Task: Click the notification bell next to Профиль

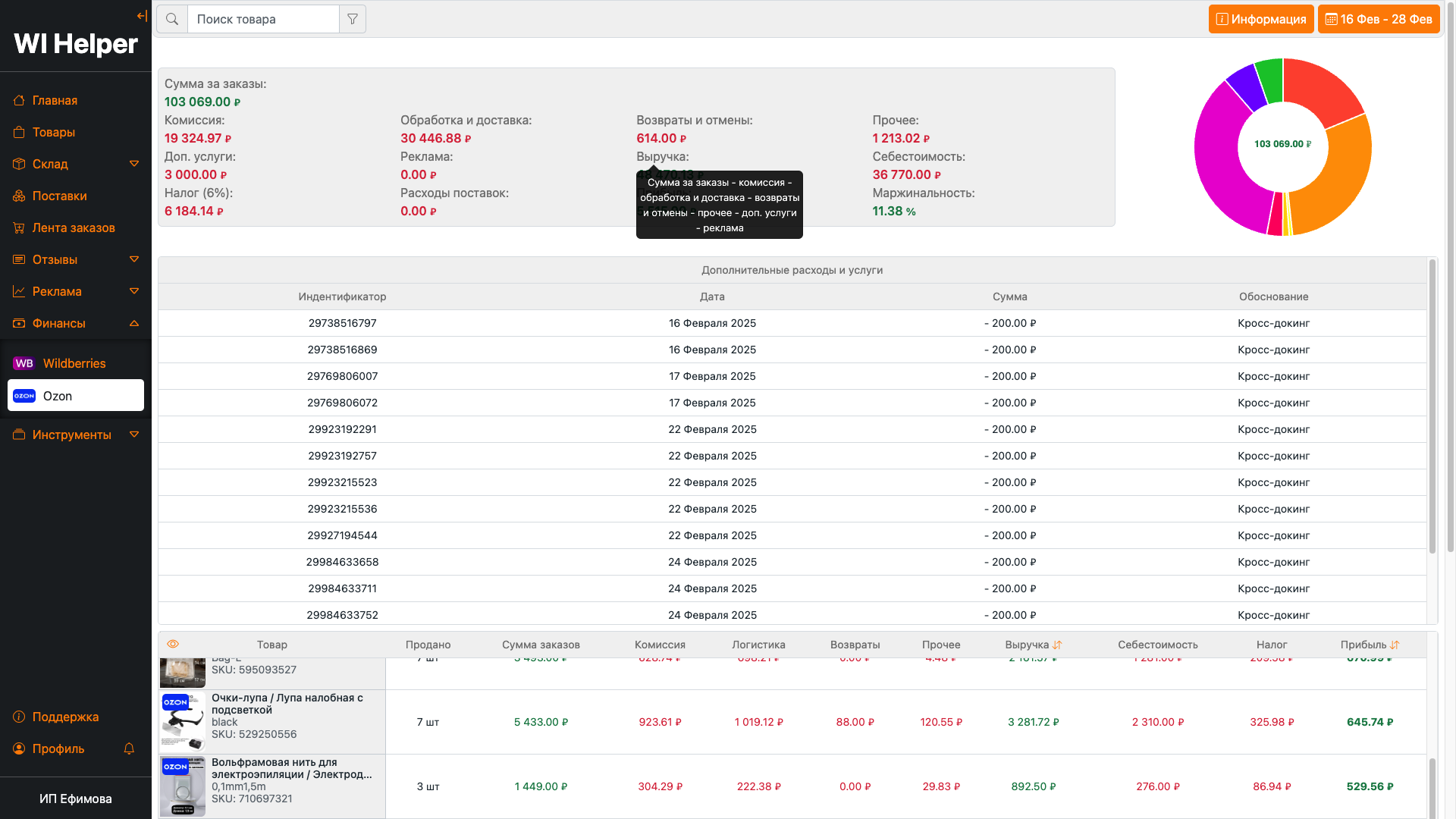Action: (129, 748)
